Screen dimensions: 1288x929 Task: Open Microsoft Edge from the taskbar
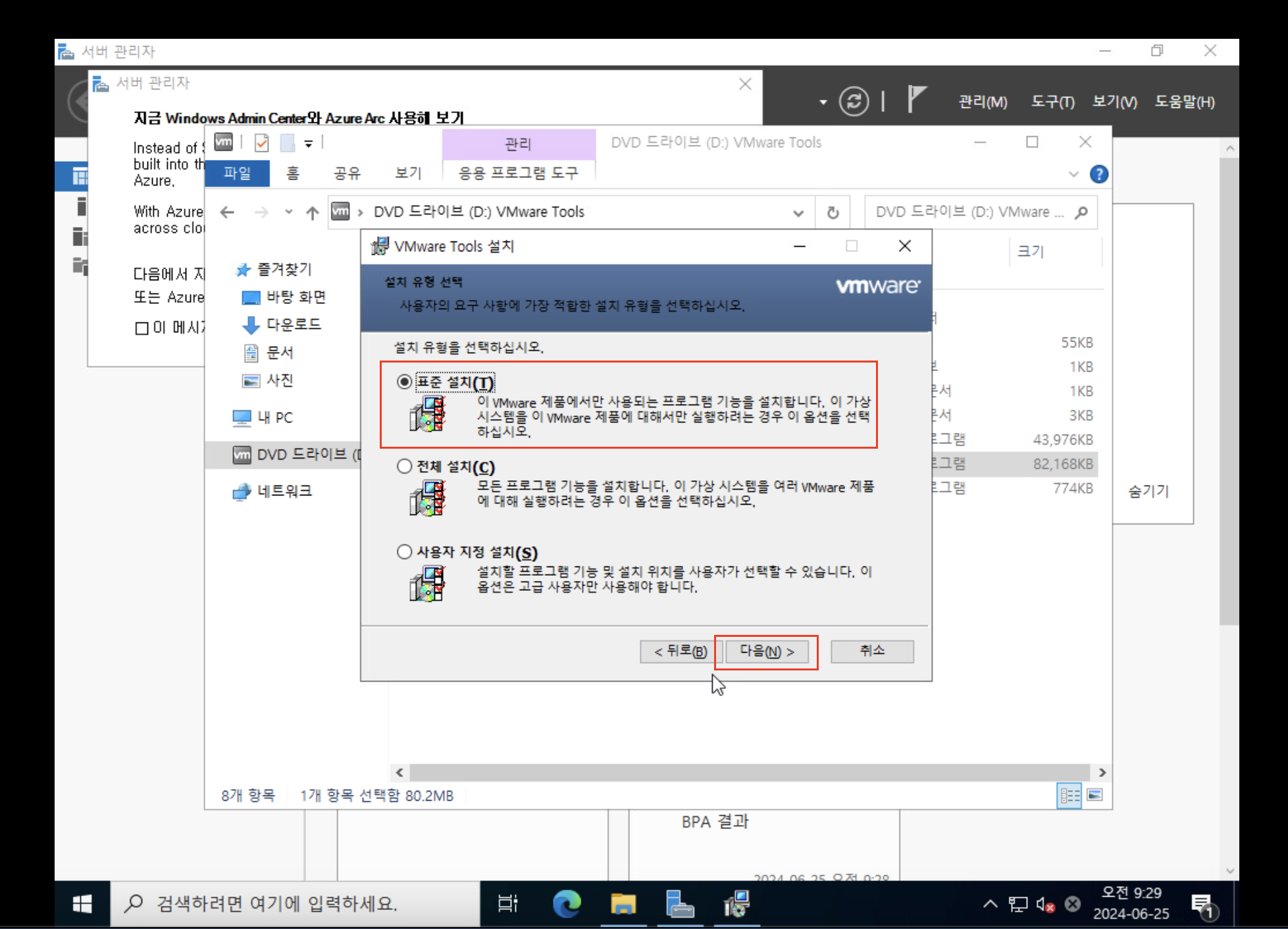point(566,904)
